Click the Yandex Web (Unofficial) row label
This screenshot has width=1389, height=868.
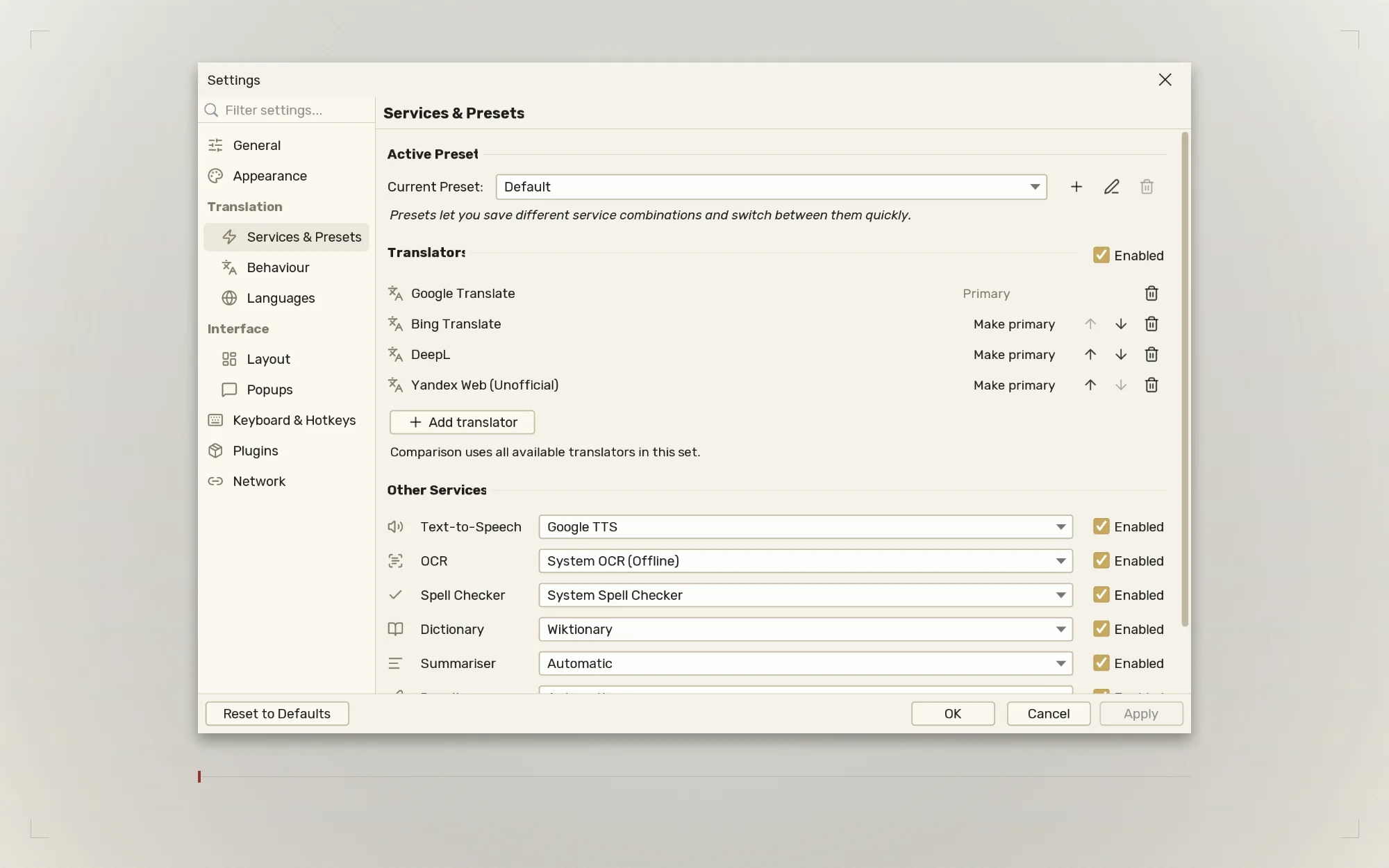pyautogui.click(x=485, y=385)
